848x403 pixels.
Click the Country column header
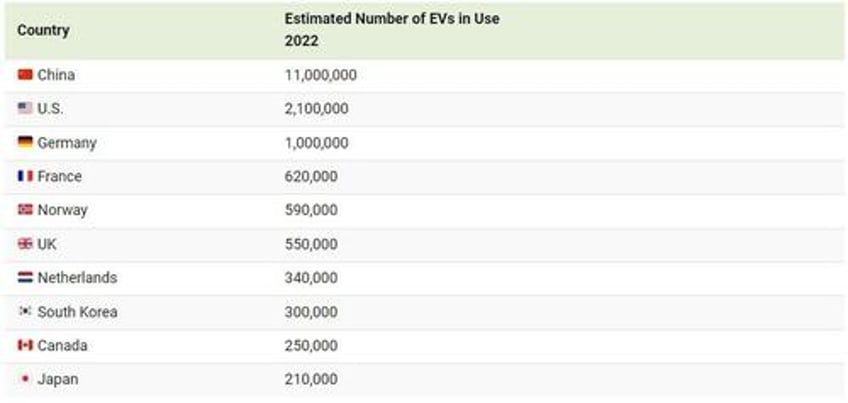[43, 31]
